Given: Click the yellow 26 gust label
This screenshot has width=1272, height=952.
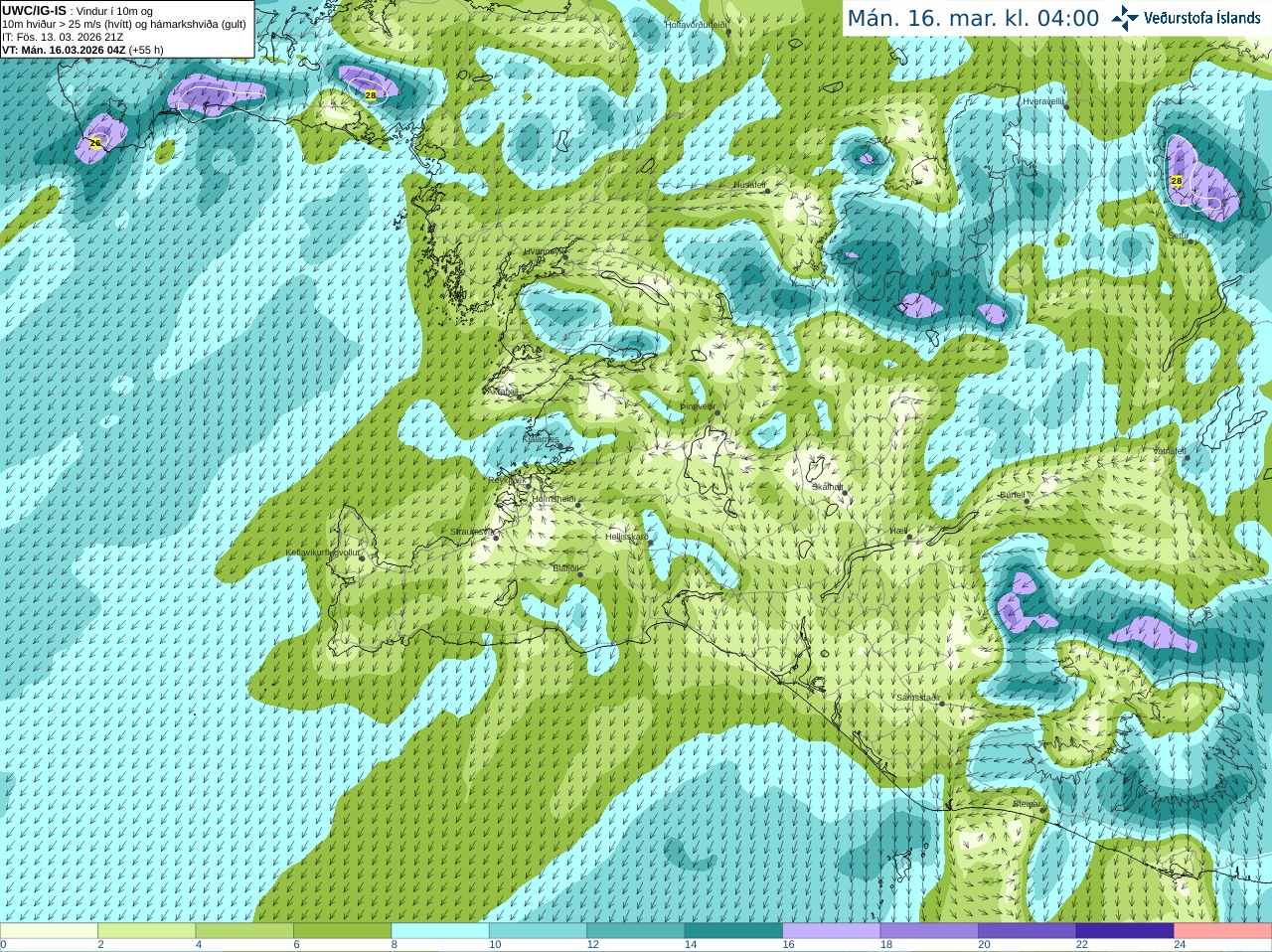Looking at the screenshot, I should tap(95, 143).
